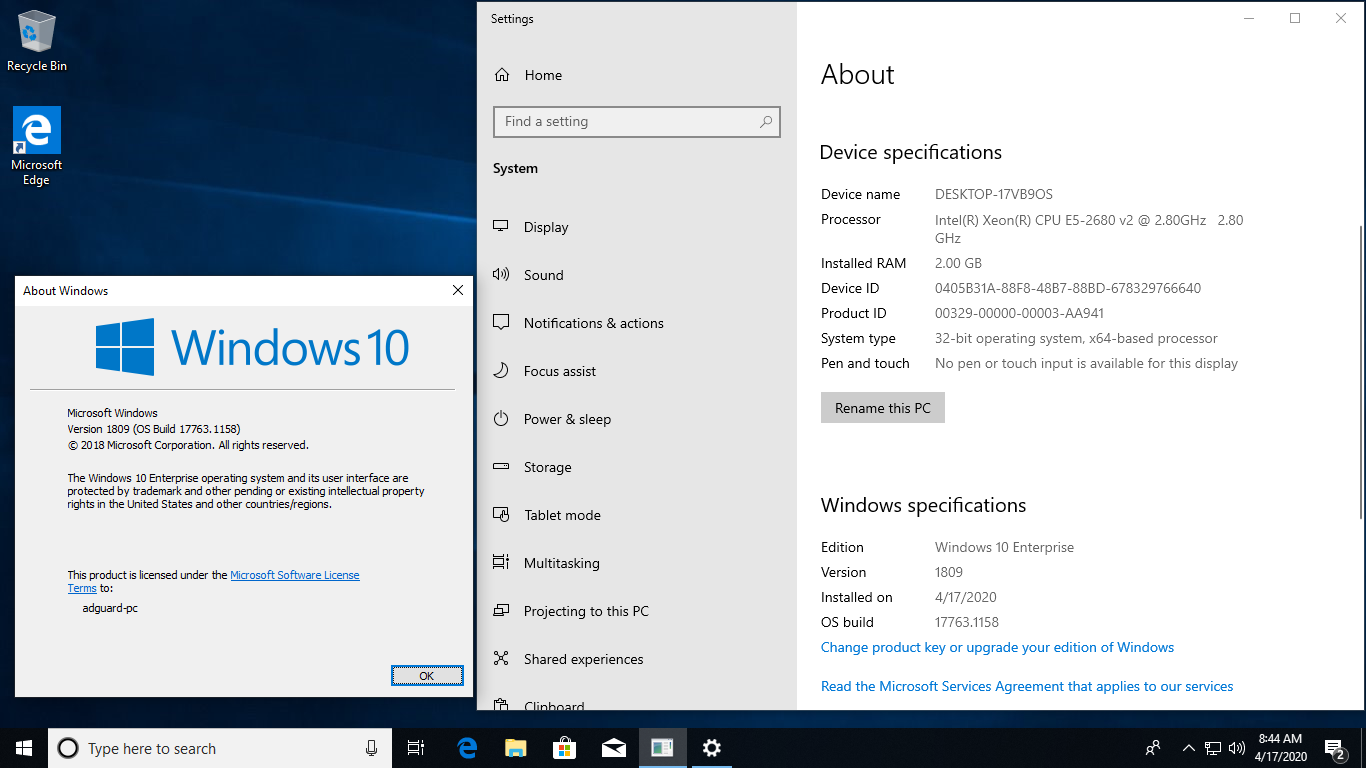Click the Projecting to this PC icon
The height and width of the screenshot is (768, 1366).
tap(502, 611)
